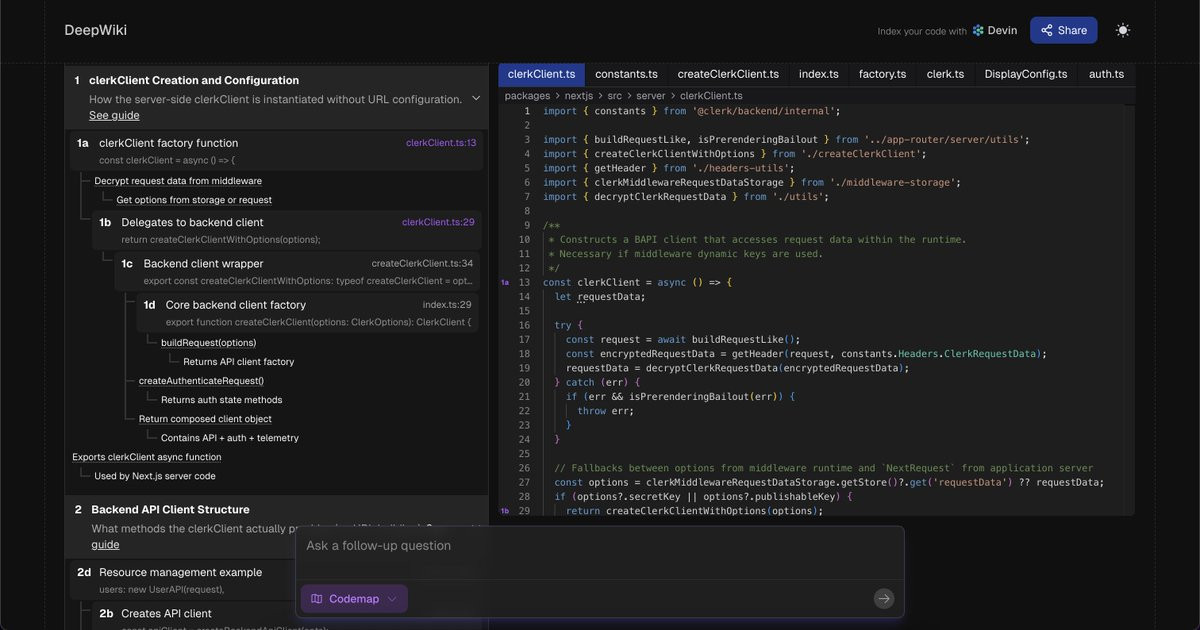This screenshot has width=1200, height=630.
Task: Select the 1b Delegates to backend client step
Action: [288, 231]
